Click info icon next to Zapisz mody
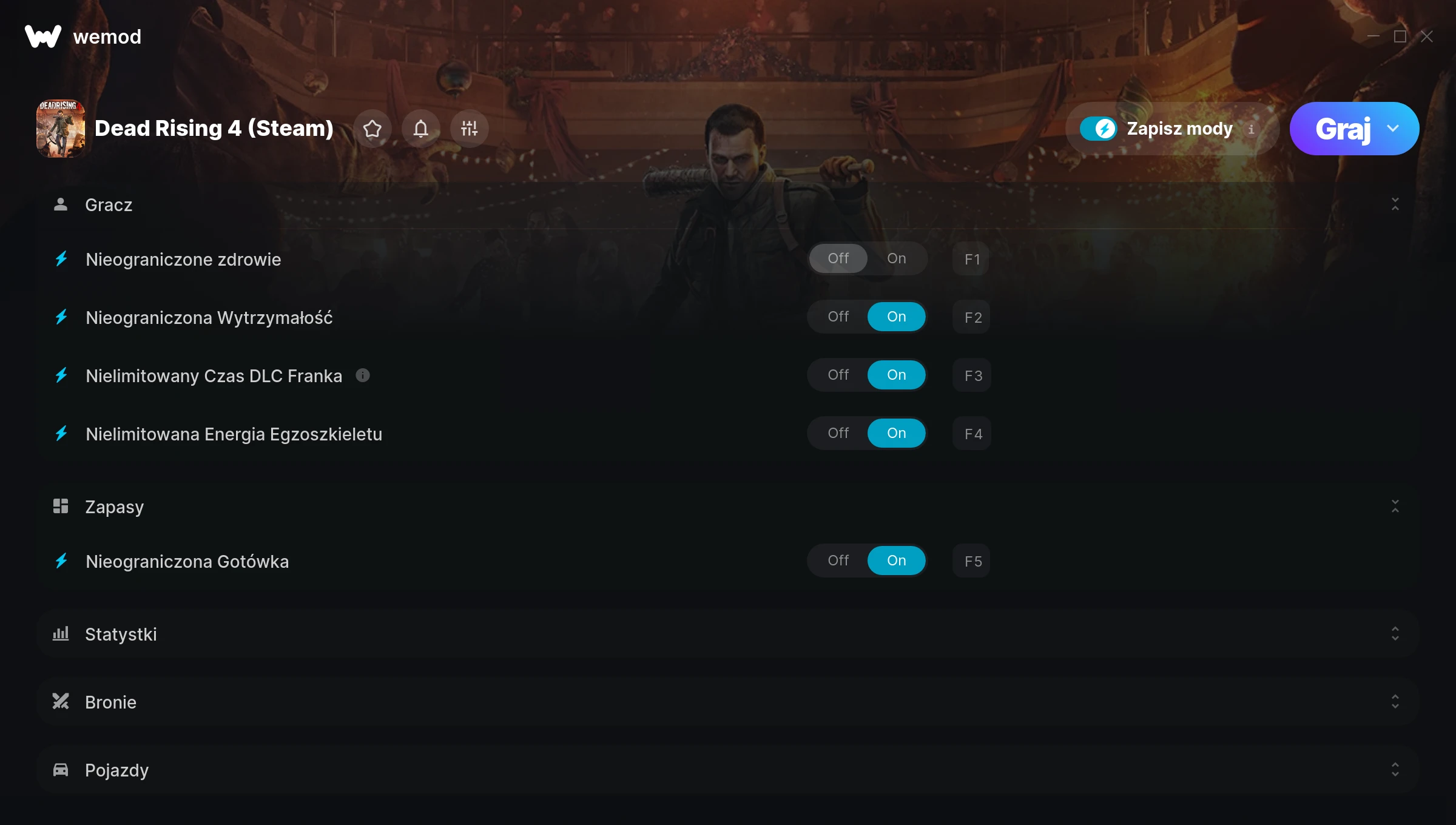1456x825 pixels. [x=1251, y=129]
